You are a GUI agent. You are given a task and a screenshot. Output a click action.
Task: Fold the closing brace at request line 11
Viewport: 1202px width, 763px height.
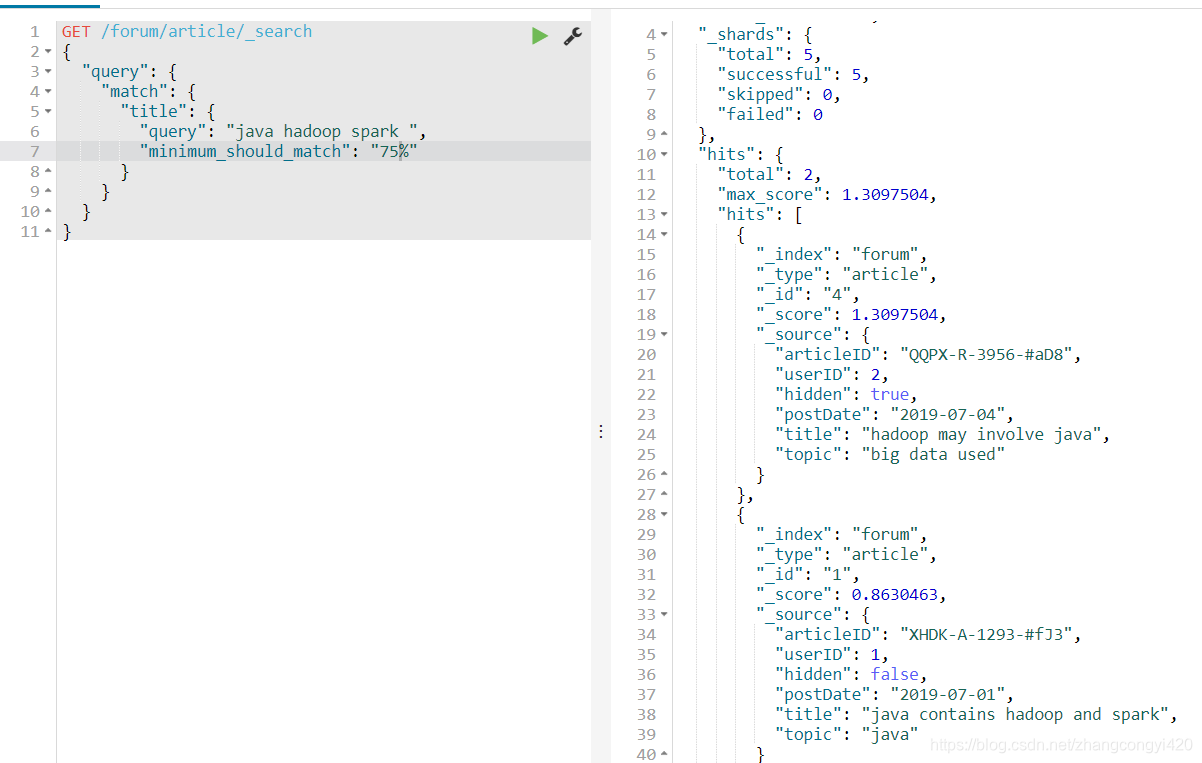(x=48, y=232)
